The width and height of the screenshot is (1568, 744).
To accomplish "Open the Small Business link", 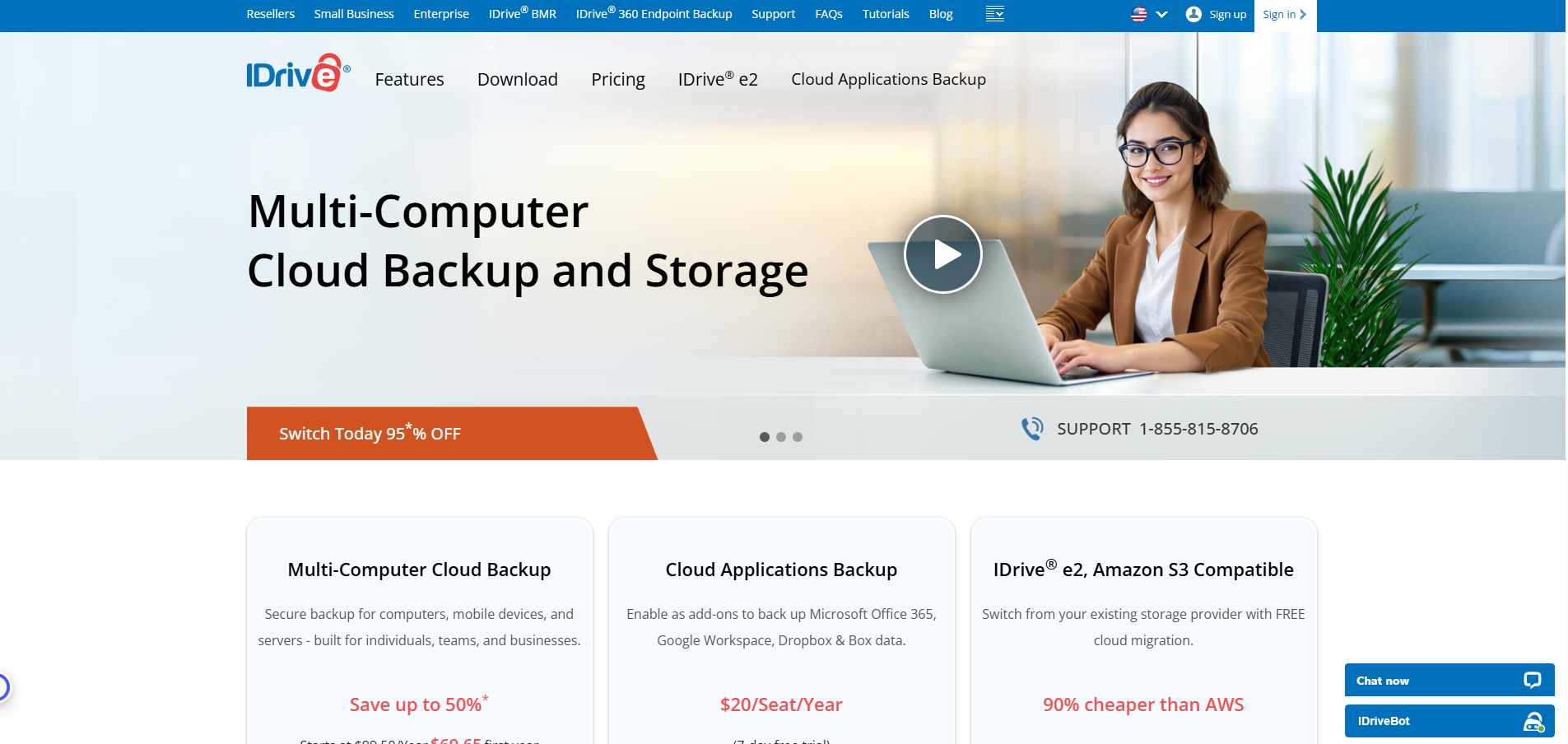I will click(354, 14).
